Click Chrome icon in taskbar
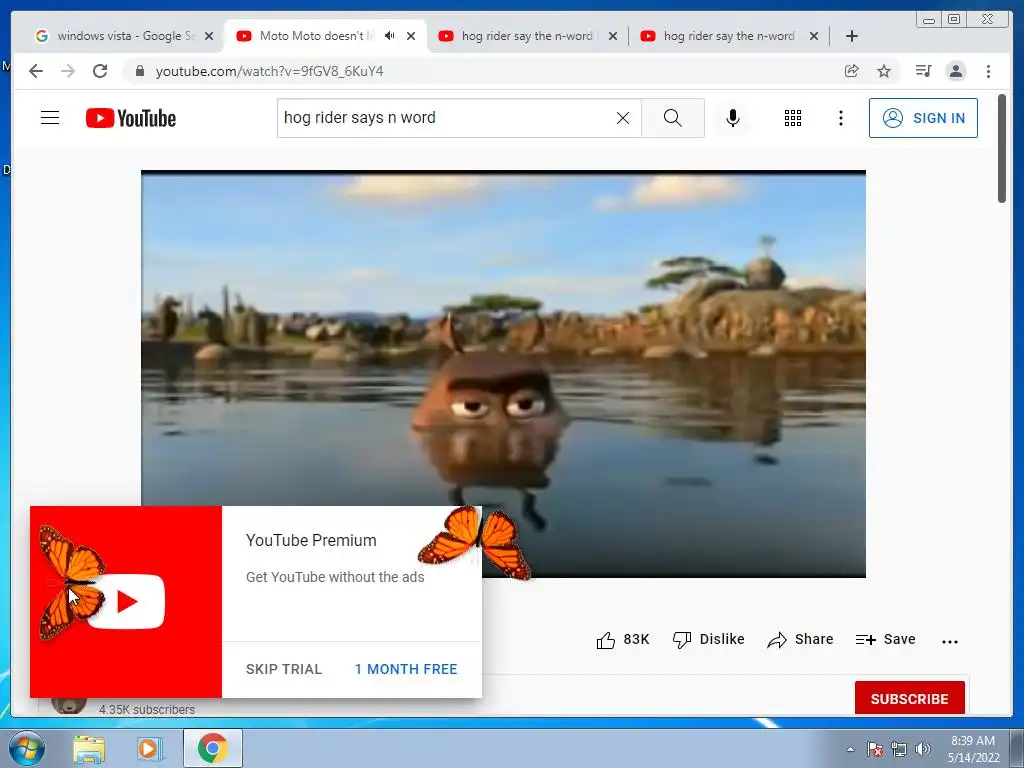This screenshot has height=768, width=1024. pyautogui.click(x=212, y=748)
